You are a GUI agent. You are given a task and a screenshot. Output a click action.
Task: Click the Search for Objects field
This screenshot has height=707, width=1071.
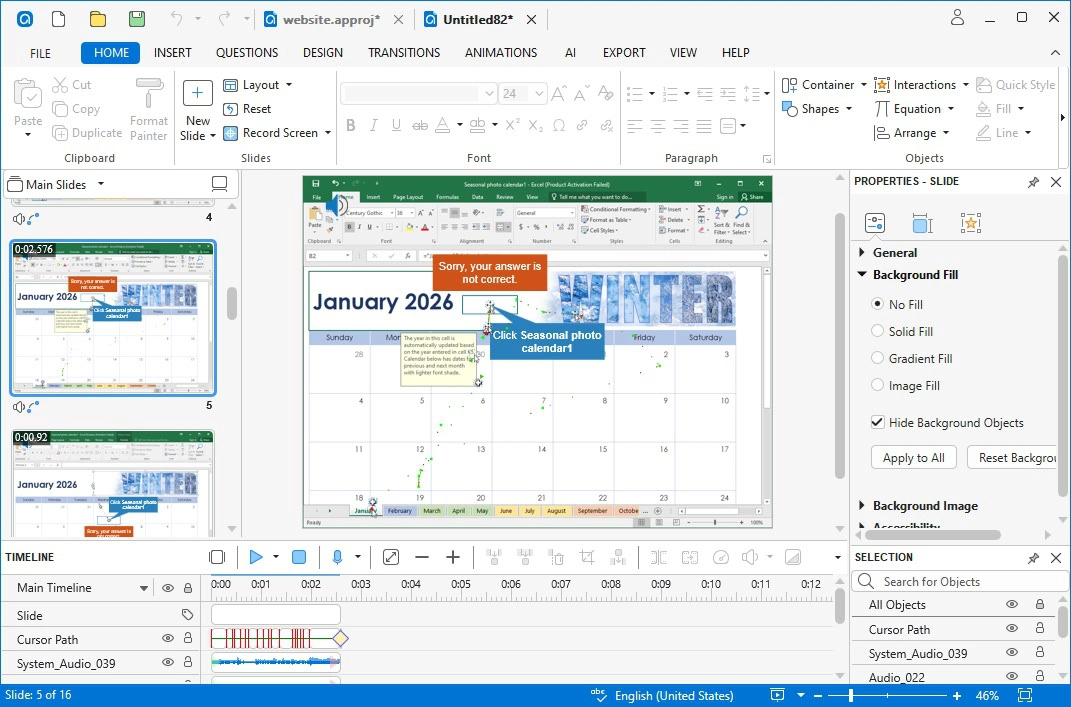pos(950,581)
